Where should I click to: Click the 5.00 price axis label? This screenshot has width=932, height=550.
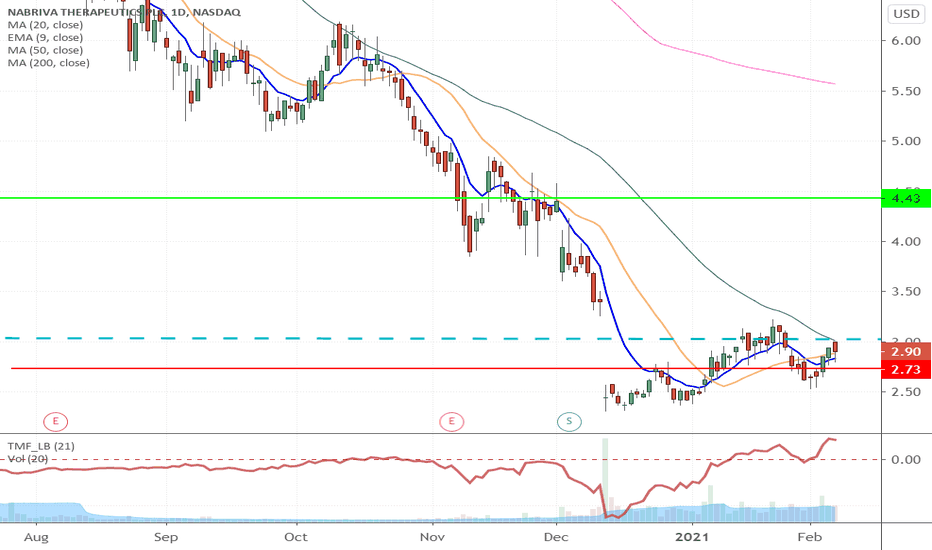tap(906, 141)
